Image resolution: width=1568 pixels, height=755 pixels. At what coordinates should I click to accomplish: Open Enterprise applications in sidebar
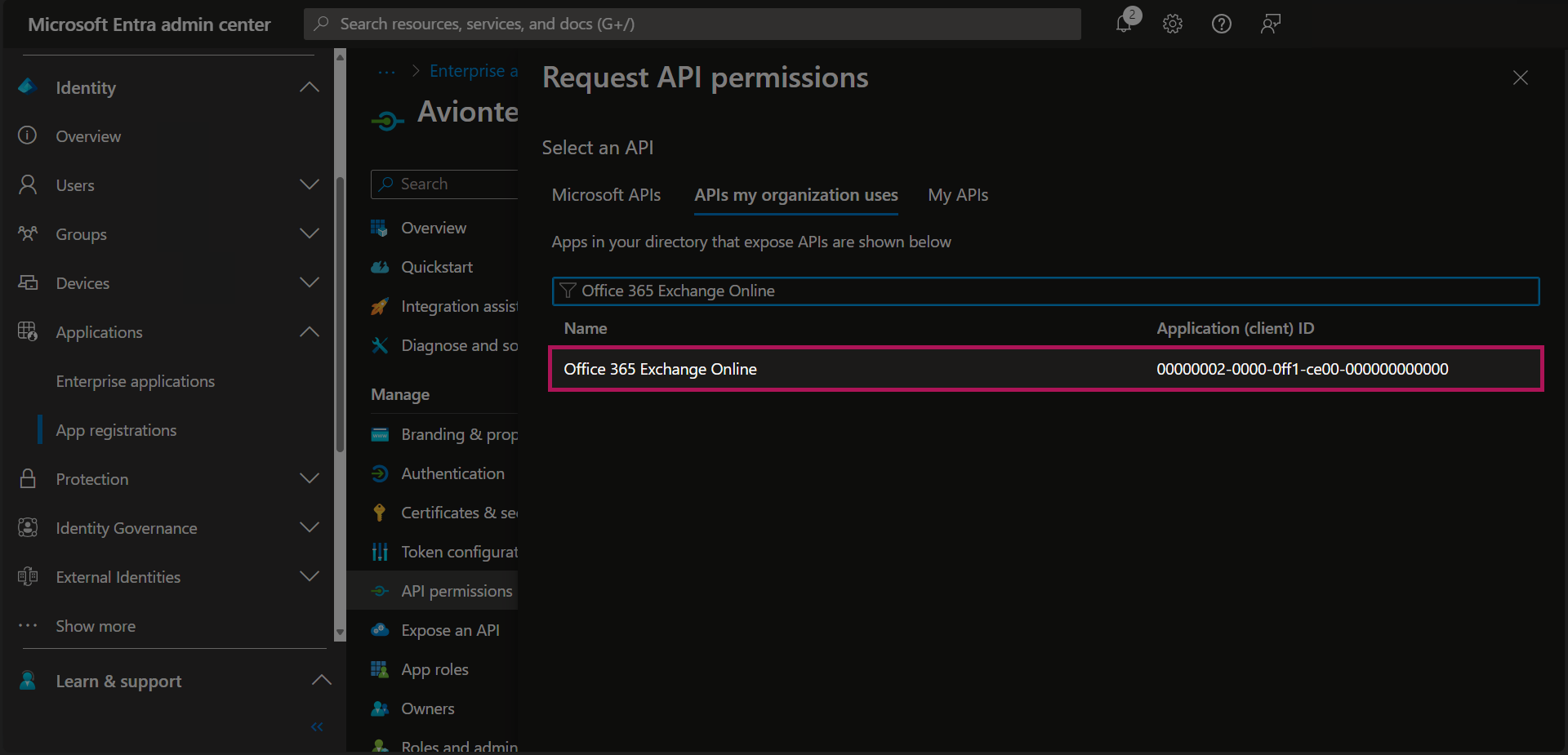pyautogui.click(x=136, y=381)
